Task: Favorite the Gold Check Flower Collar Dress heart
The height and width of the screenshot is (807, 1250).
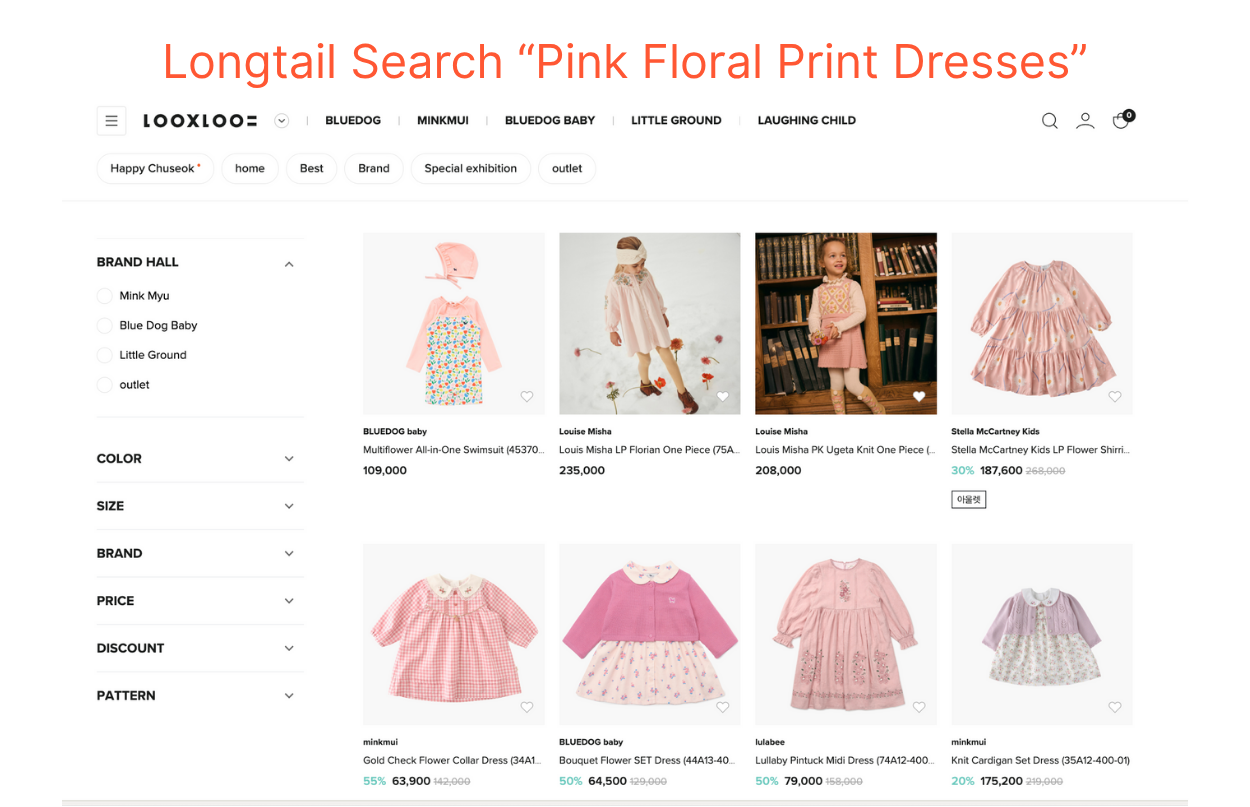Action: [x=527, y=707]
